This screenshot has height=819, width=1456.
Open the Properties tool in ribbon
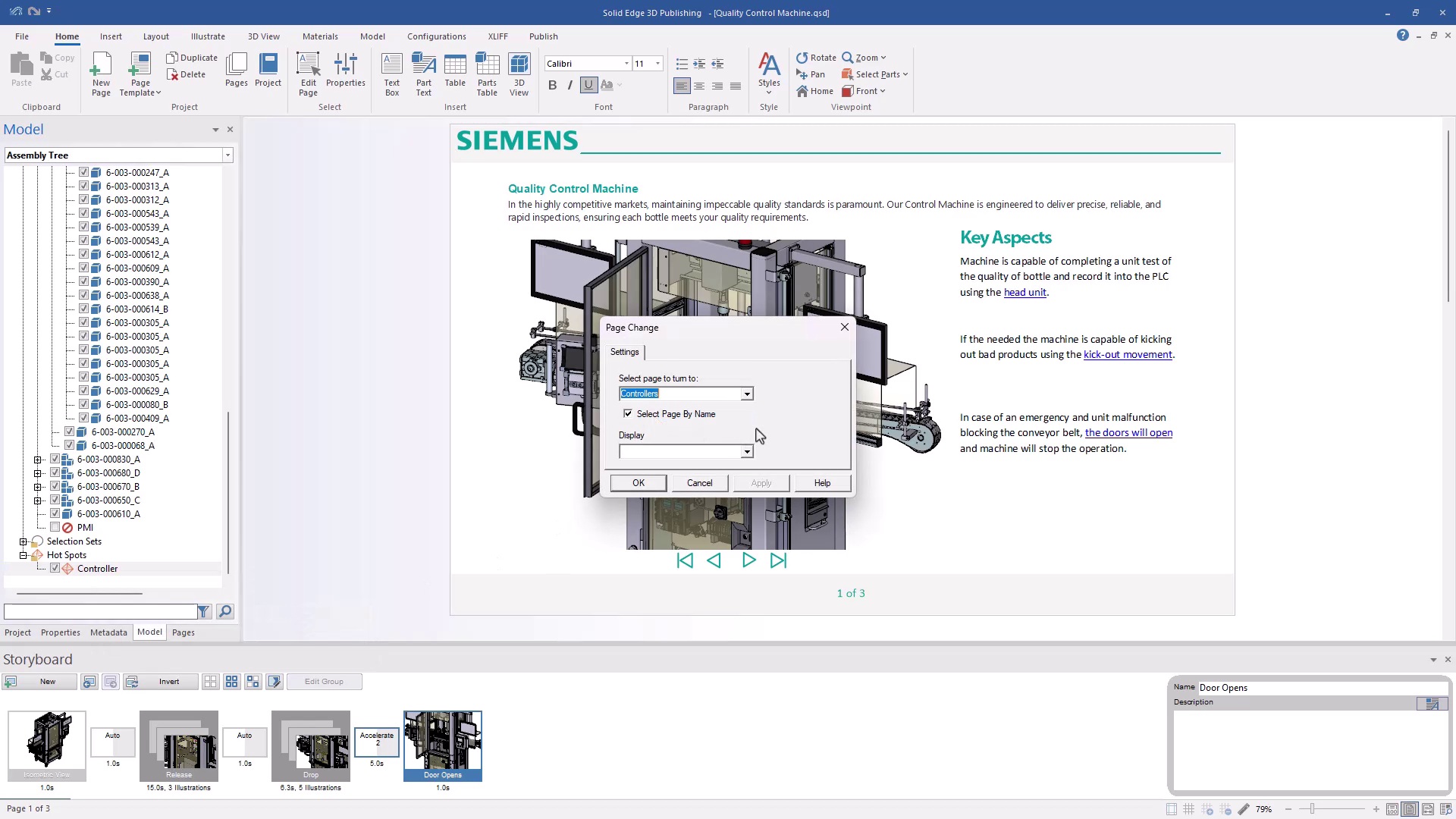point(346,70)
